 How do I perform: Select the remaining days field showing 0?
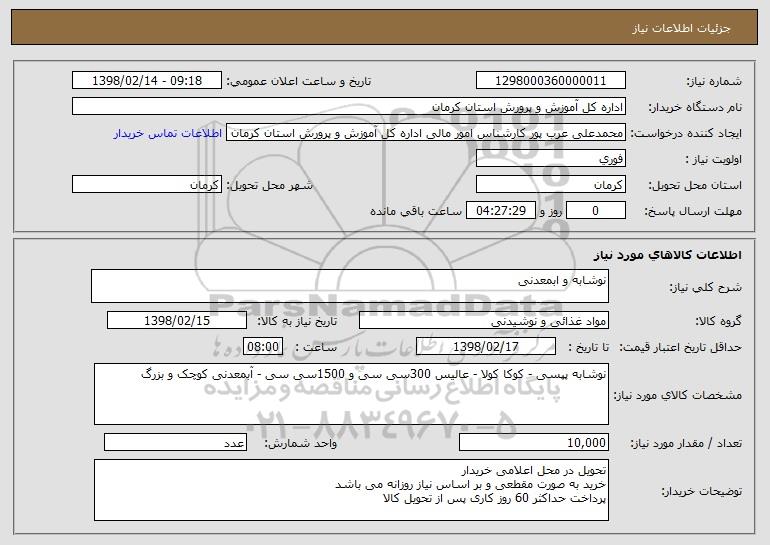coord(596,211)
